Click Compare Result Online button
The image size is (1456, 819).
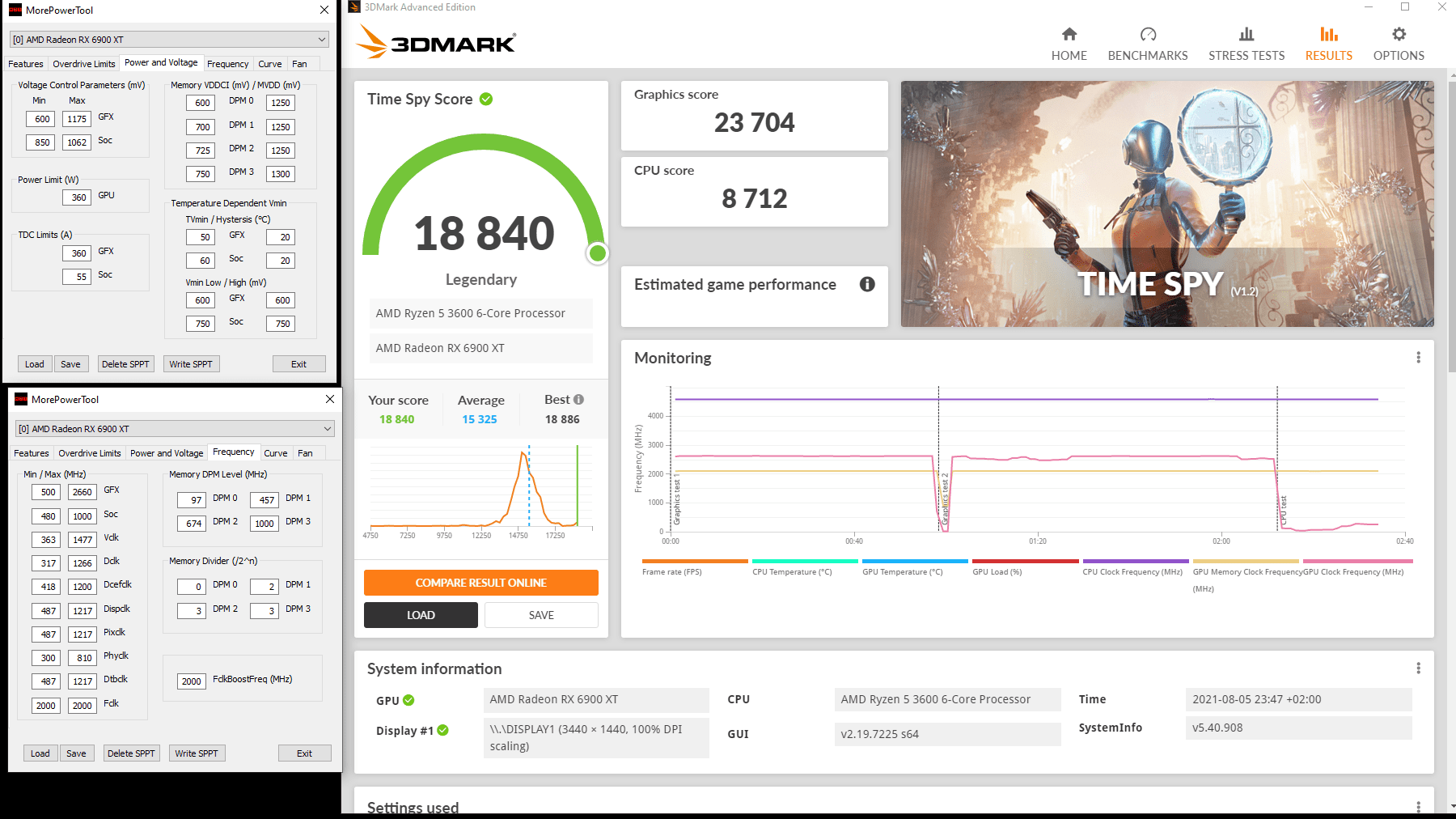point(481,583)
